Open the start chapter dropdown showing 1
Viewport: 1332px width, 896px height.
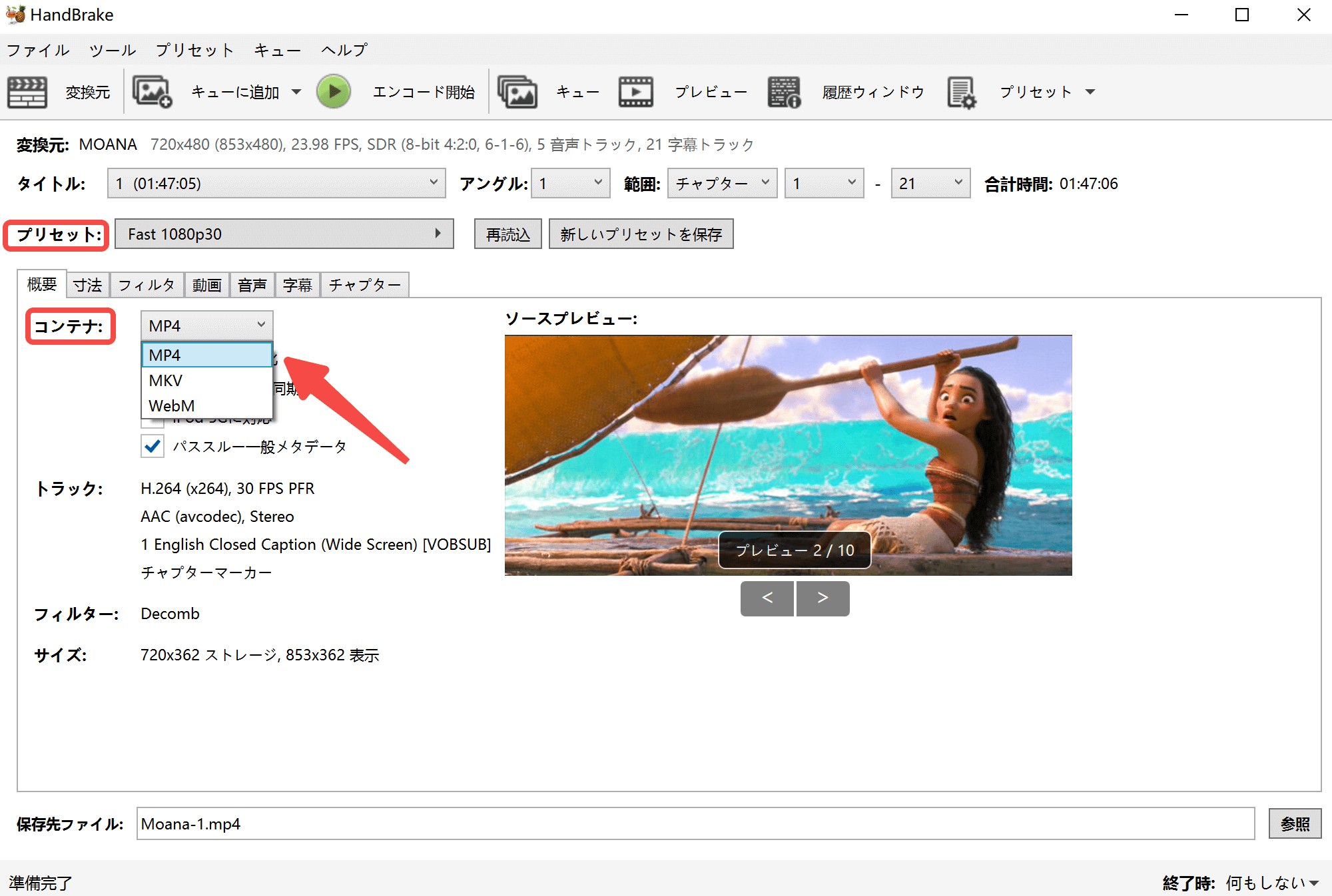pos(825,184)
